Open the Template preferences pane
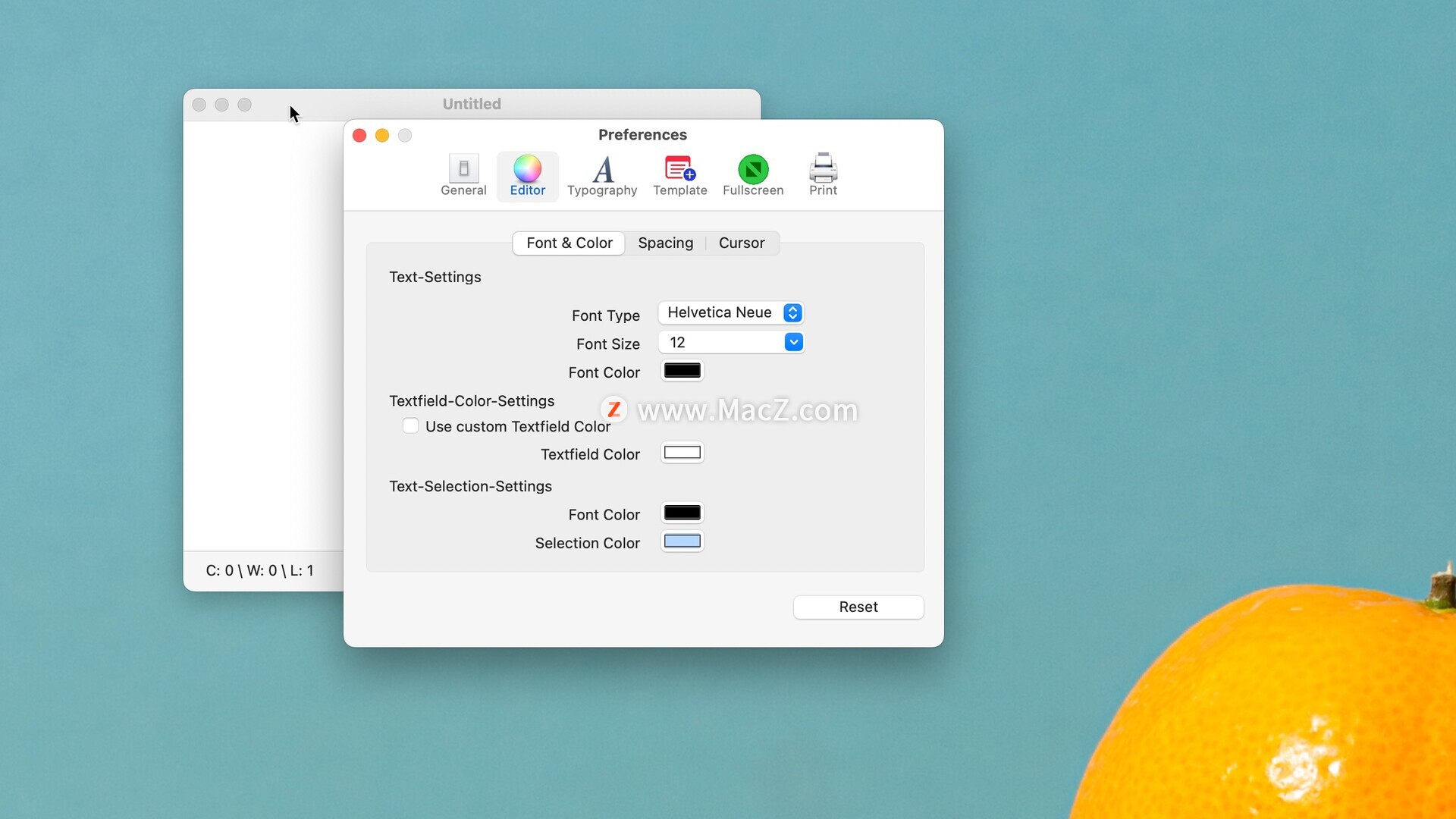The width and height of the screenshot is (1456, 819). [680, 176]
